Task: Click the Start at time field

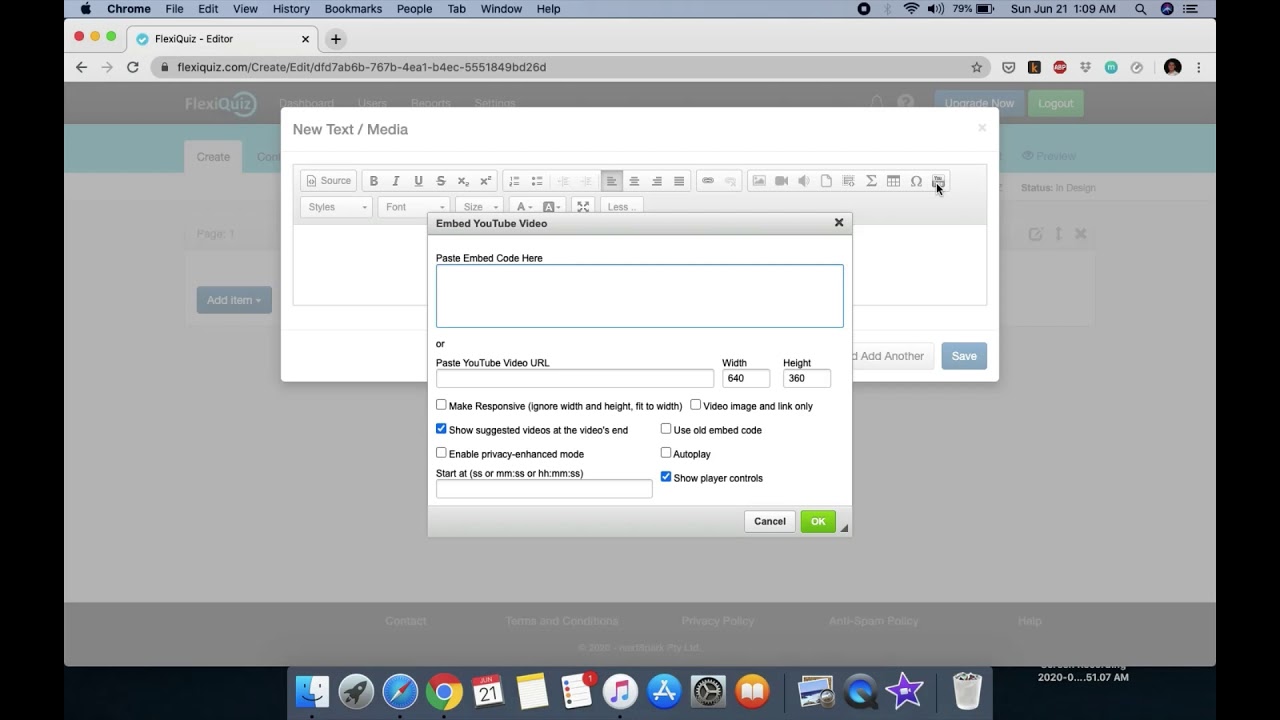Action: (x=544, y=488)
